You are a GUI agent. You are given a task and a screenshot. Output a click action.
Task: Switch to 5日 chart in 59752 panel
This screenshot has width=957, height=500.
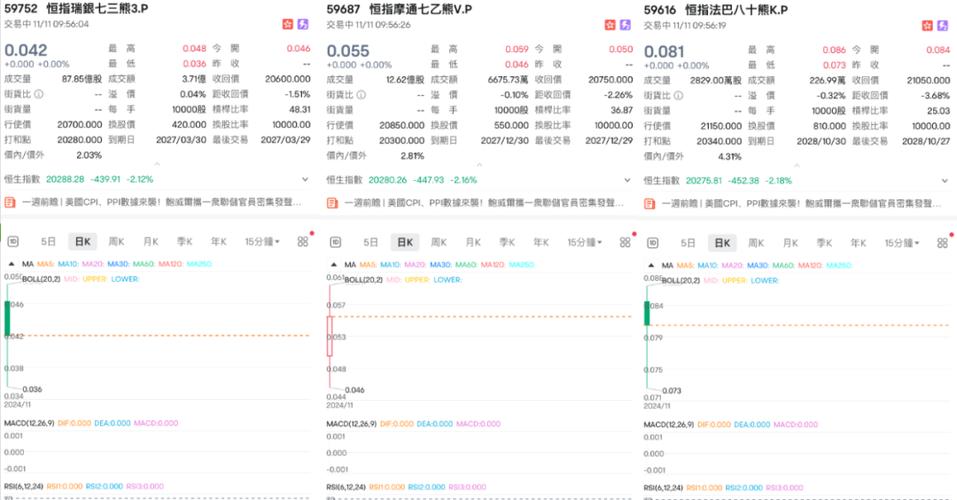pos(48,242)
